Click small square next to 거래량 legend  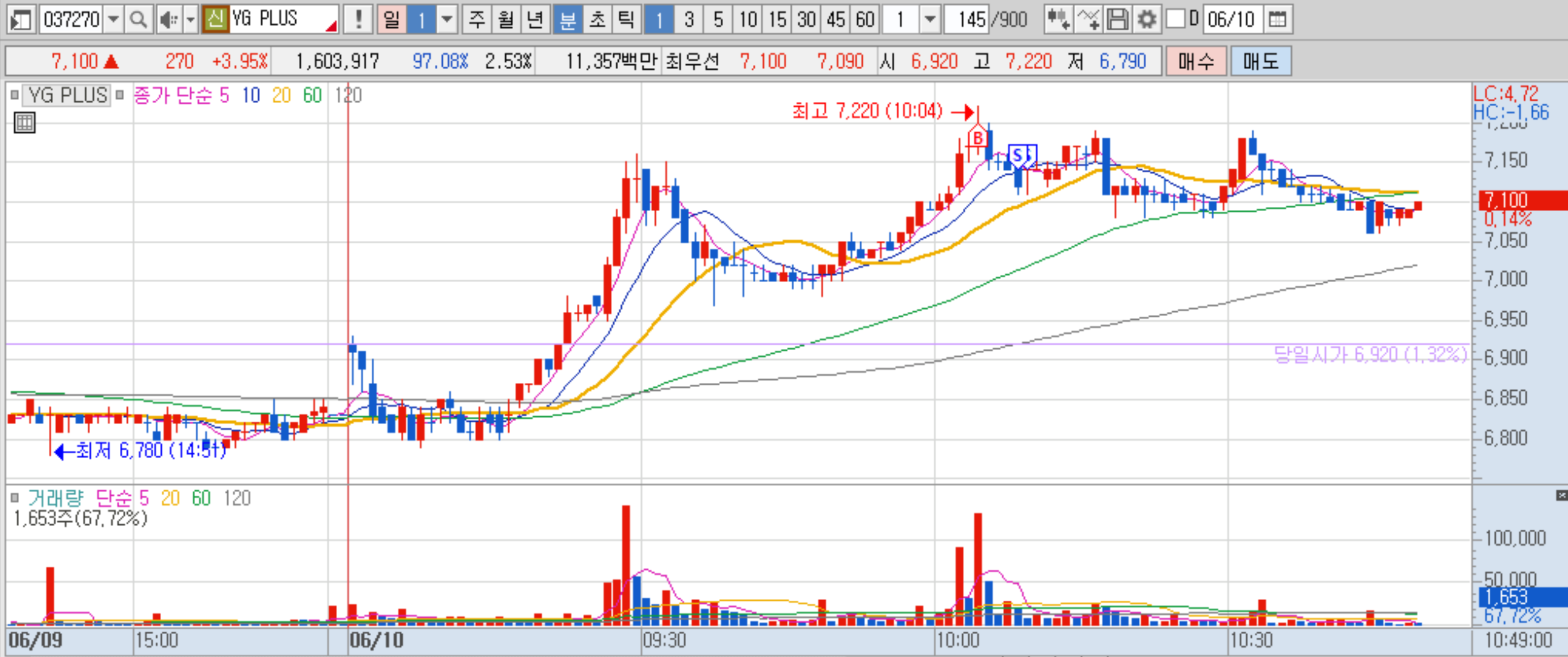15,498
